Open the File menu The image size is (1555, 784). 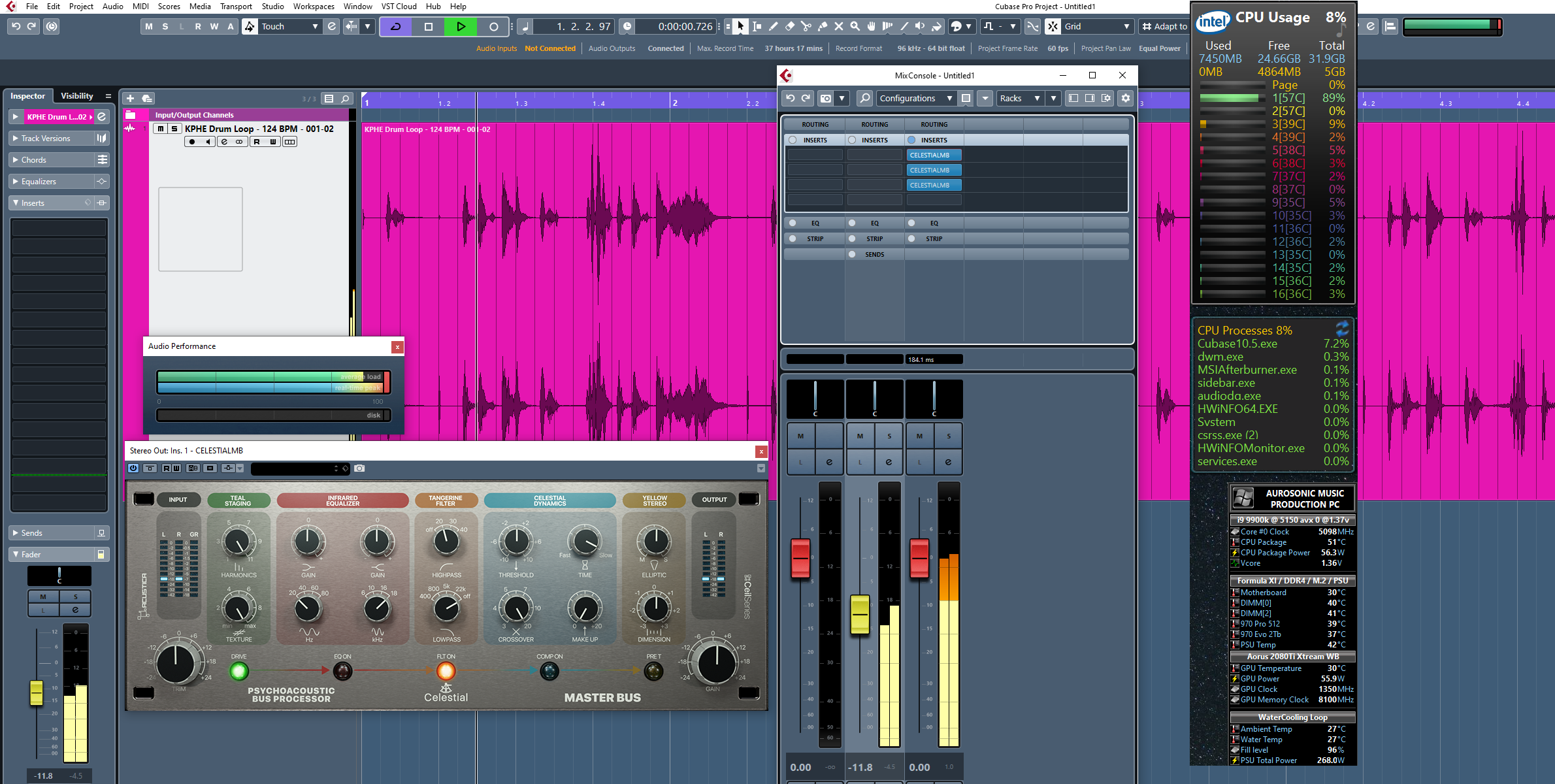pos(32,6)
